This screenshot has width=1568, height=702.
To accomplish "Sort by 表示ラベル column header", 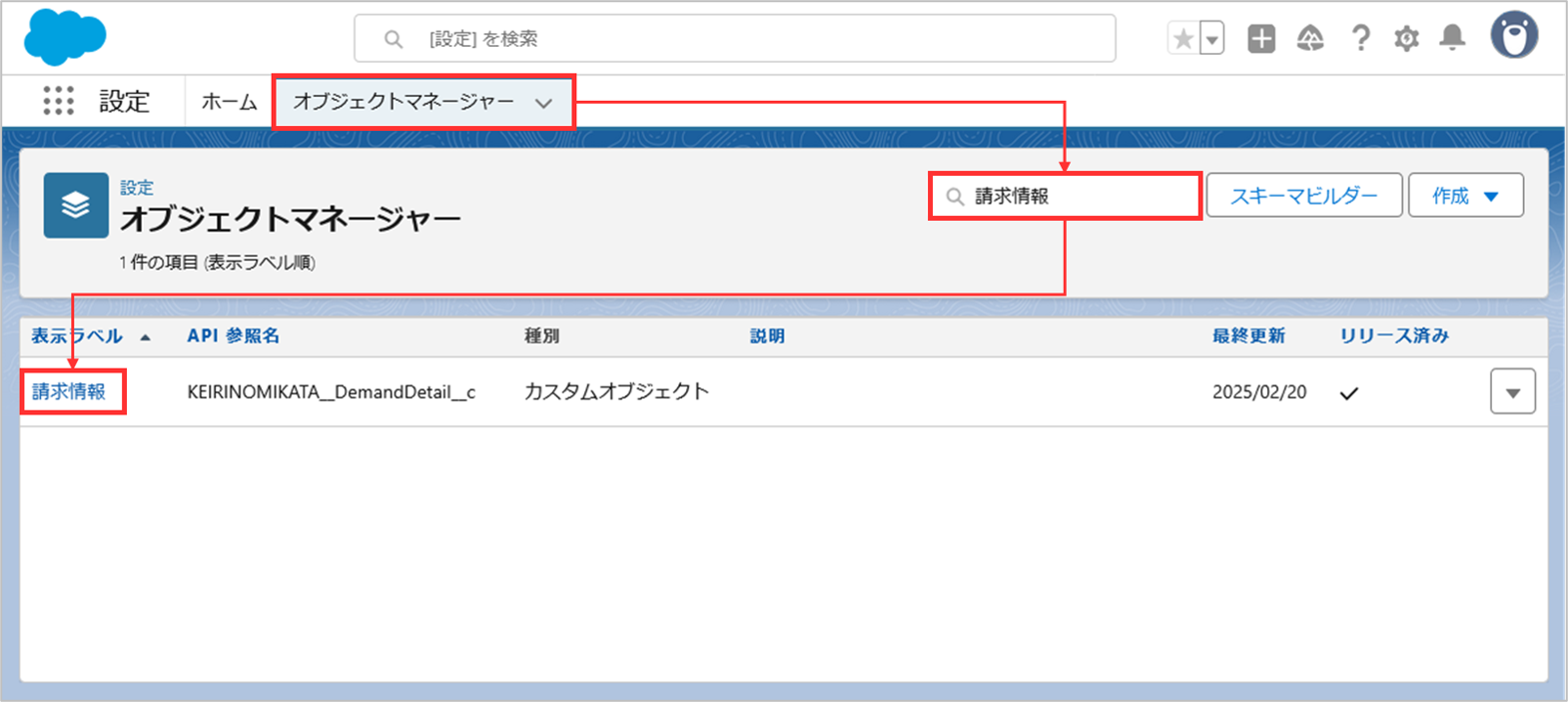I will click(x=77, y=336).
